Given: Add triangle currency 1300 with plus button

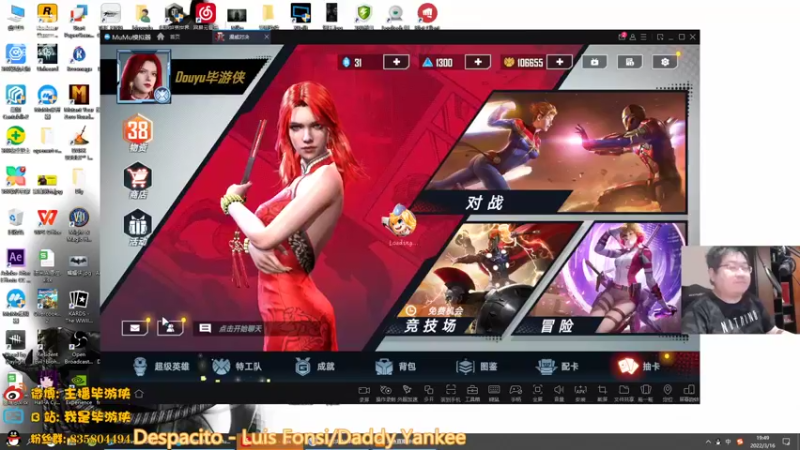Looking at the screenshot, I should pyautogui.click(x=478, y=62).
